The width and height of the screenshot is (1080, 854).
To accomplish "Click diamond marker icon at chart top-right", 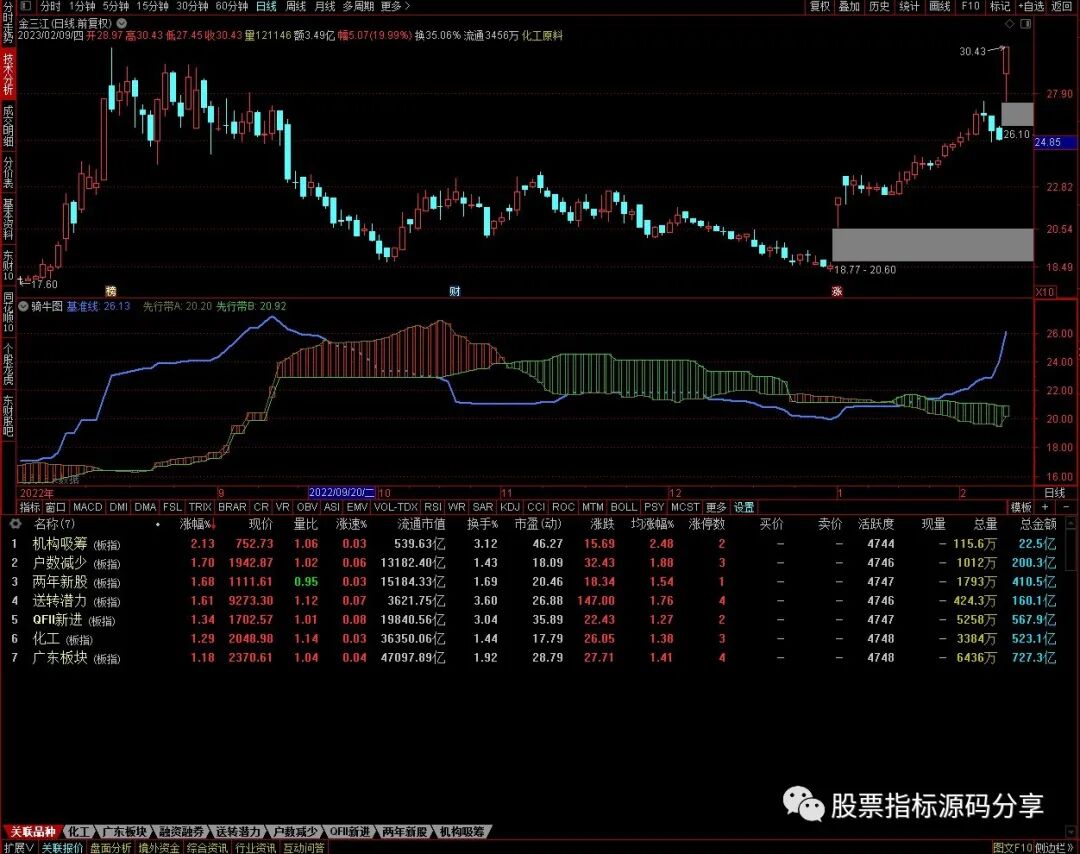I will coord(1010,24).
